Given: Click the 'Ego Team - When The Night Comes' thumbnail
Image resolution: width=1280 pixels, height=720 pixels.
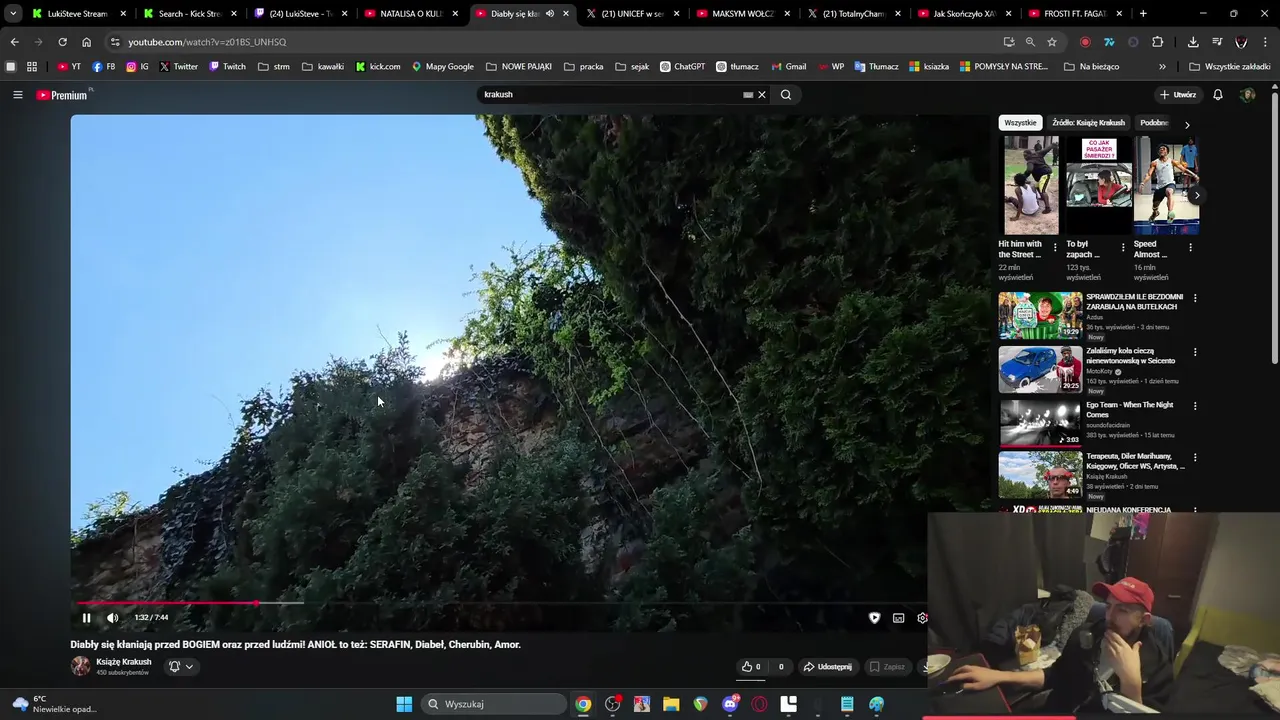Looking at the screenshot, I should [x=1040, y=422].
